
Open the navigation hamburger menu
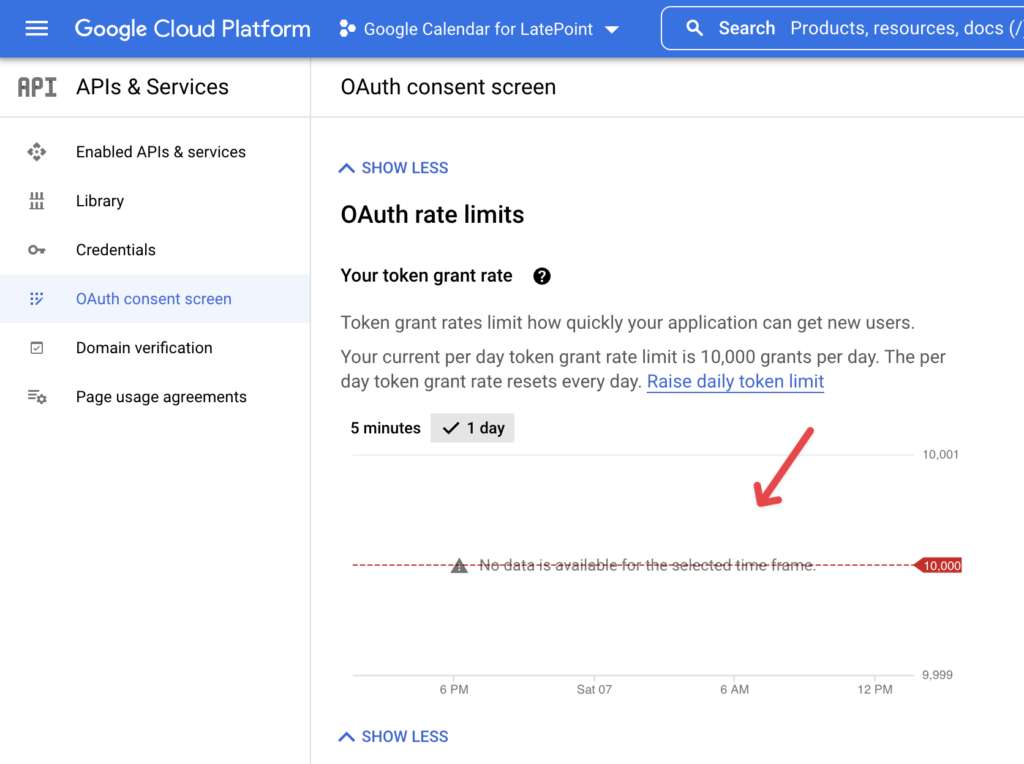[36, 28]
